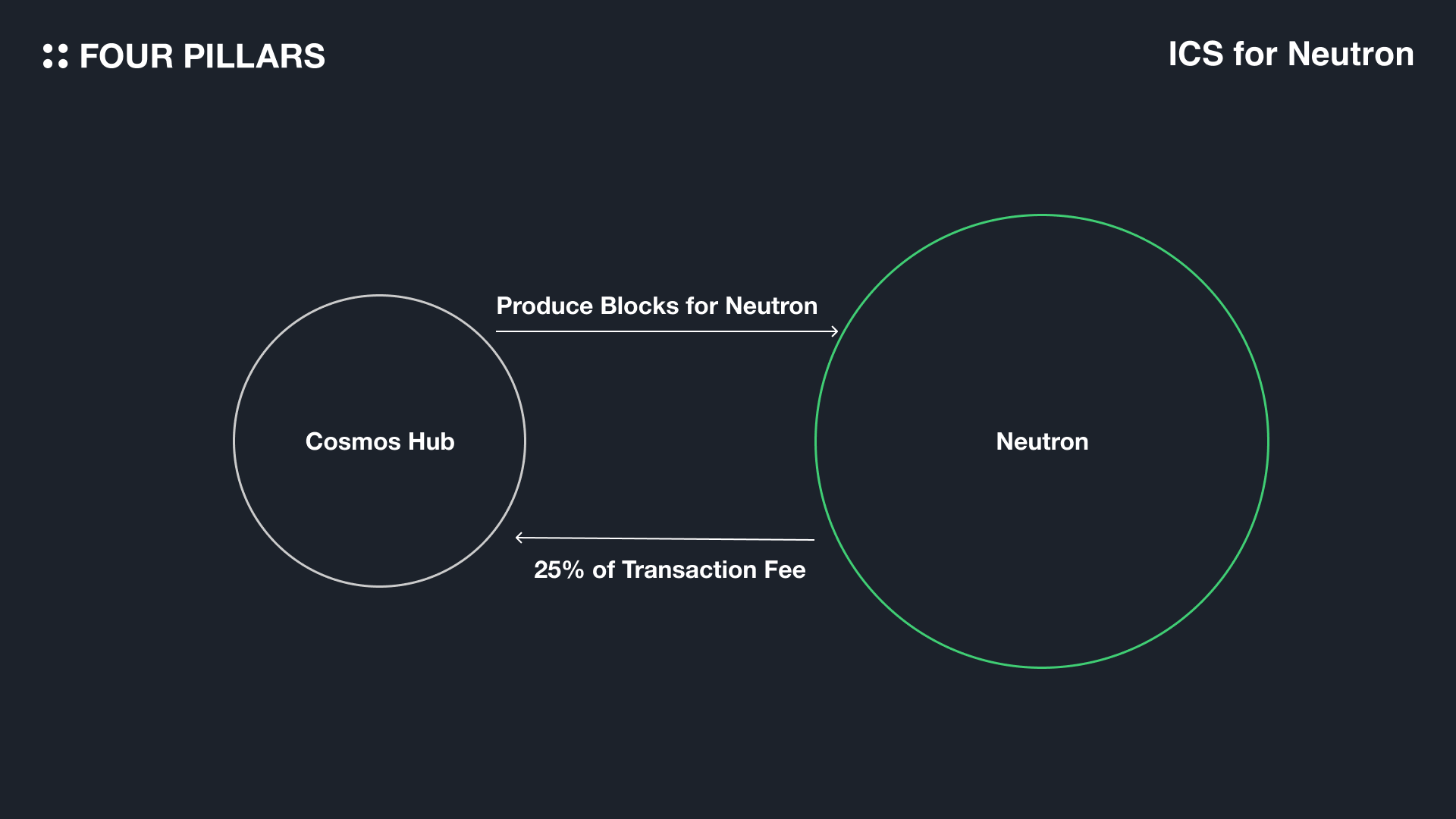Click the word "PILLARS" in the header
The height and width of the screenshot is (819, 1456).
[x=254, y=57]
